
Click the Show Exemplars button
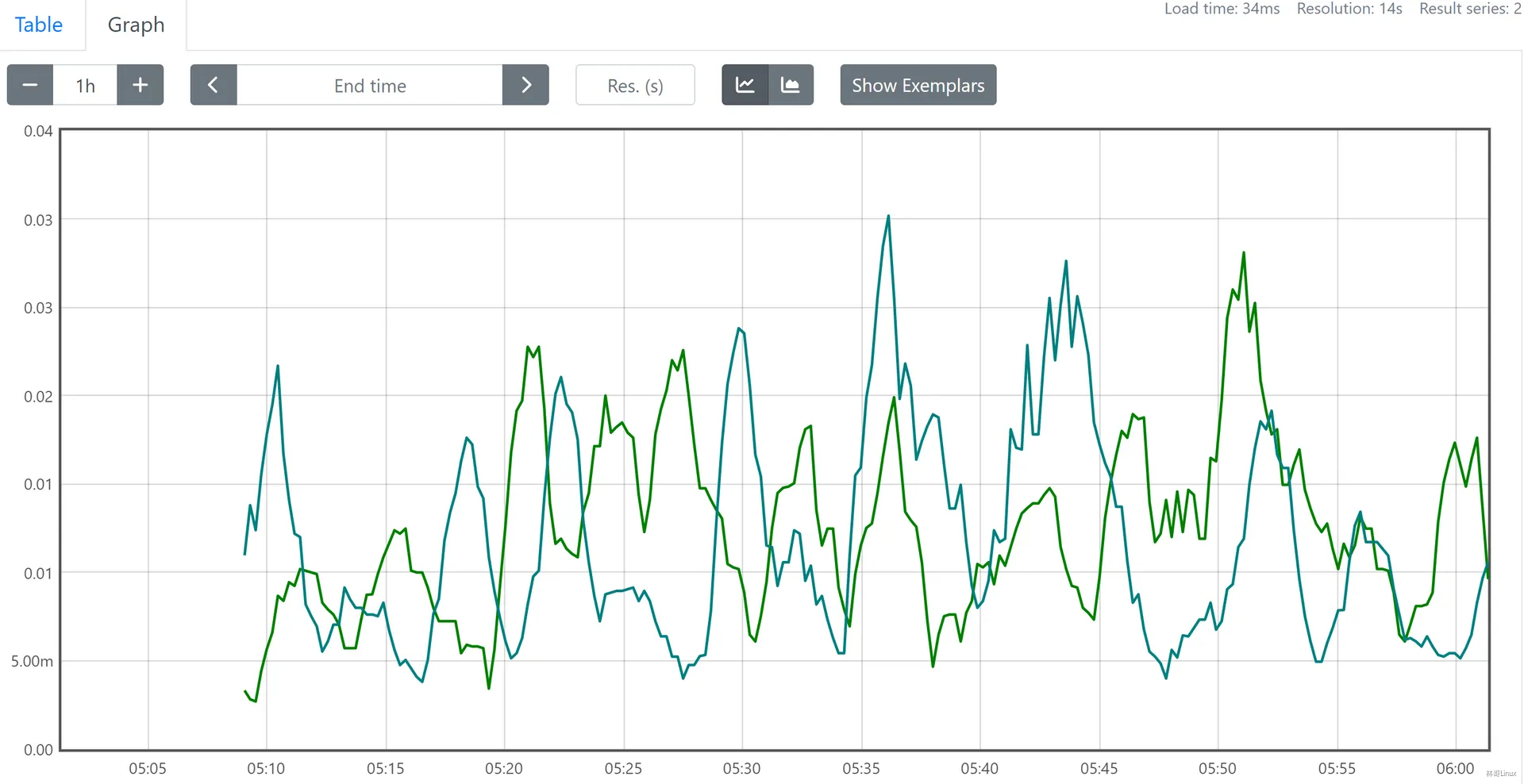918,85
